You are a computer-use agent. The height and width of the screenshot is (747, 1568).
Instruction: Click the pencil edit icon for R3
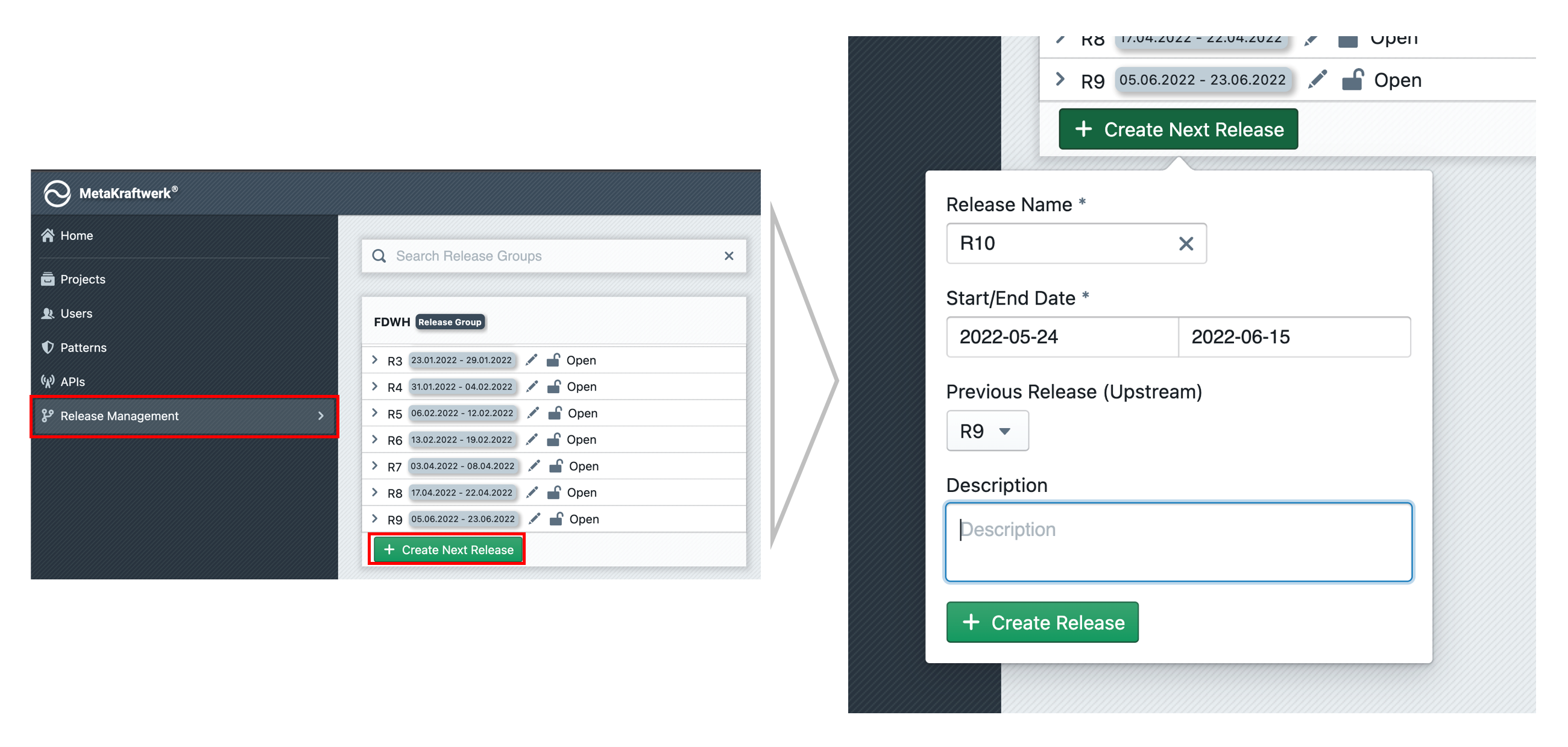tap(531, 360)
